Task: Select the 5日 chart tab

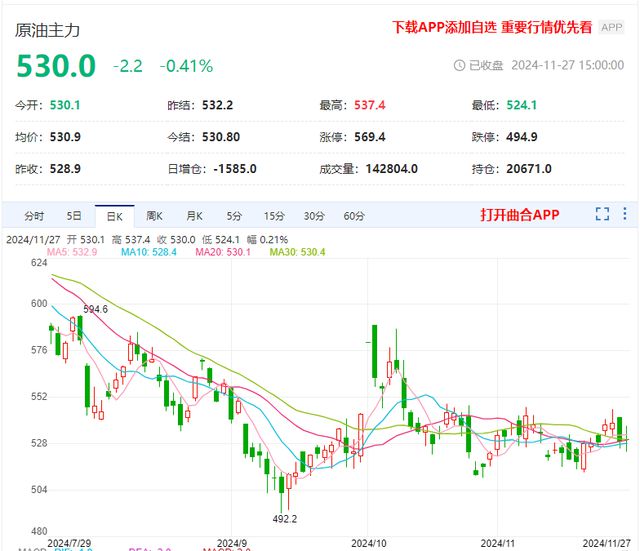Action: [74, 216]
